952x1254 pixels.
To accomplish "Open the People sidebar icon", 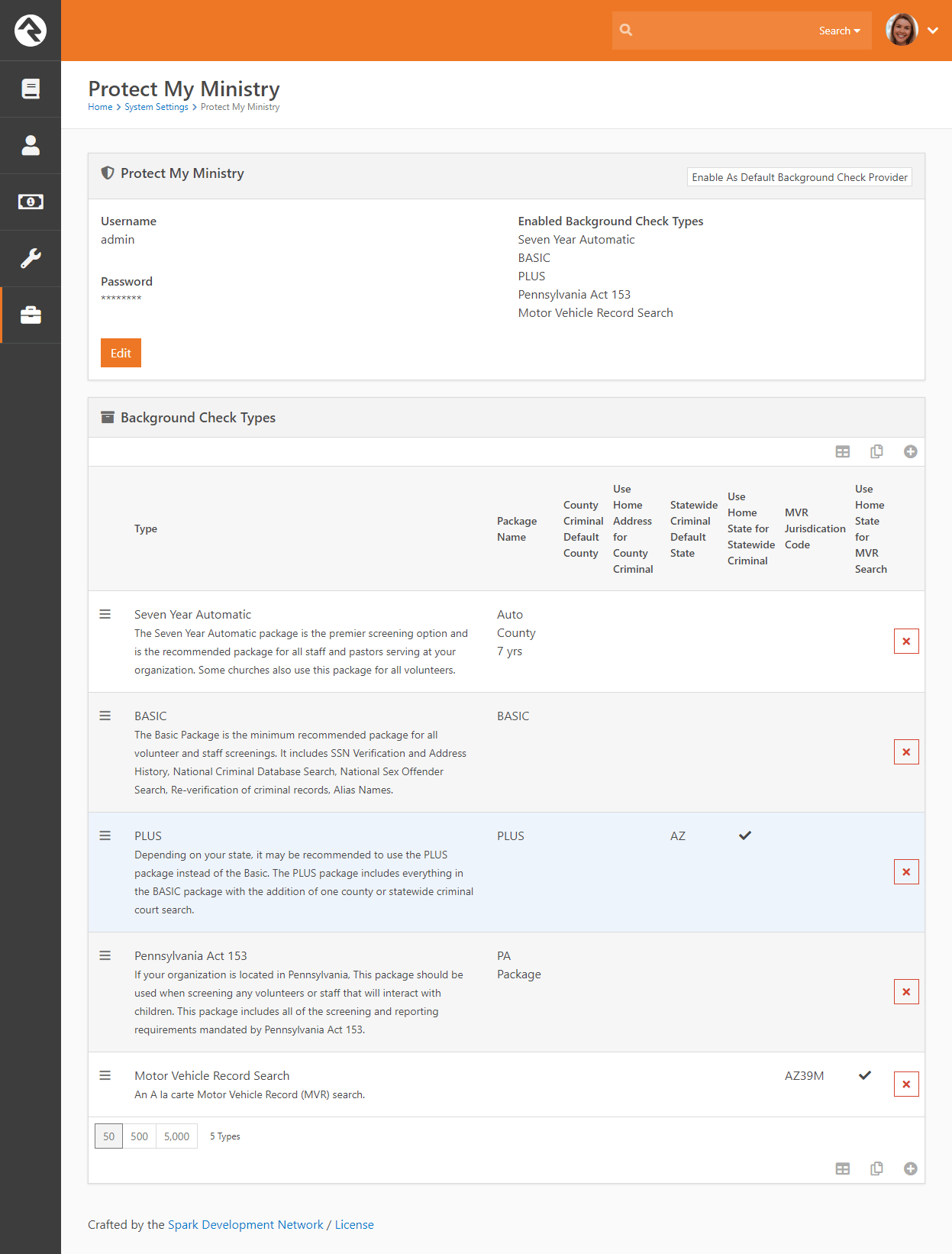I will tap(31, 145).
